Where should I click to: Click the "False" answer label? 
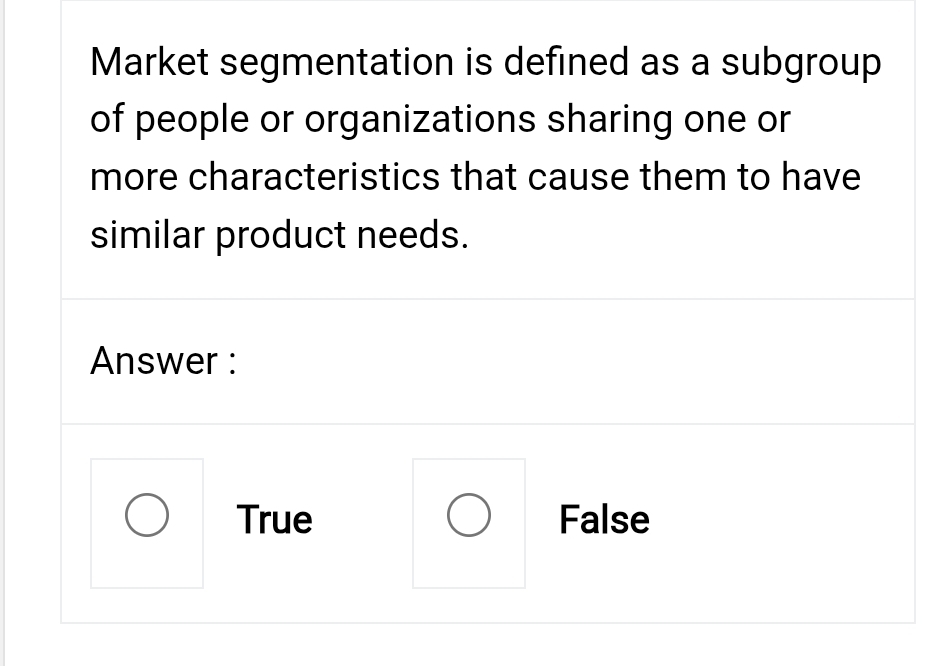604,520
